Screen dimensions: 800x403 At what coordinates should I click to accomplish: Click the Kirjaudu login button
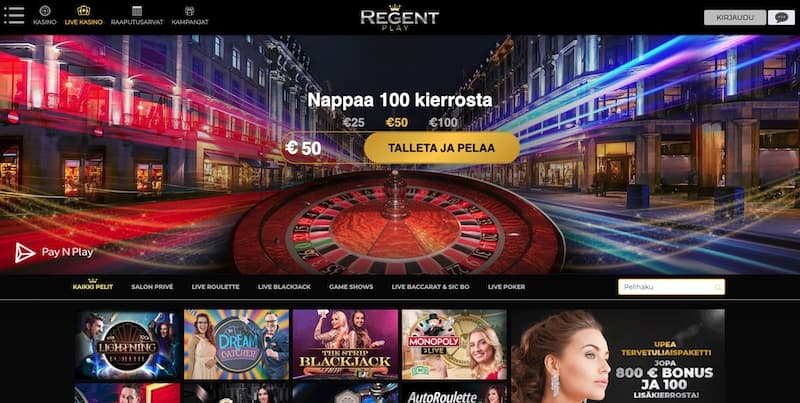pos(735,17)
